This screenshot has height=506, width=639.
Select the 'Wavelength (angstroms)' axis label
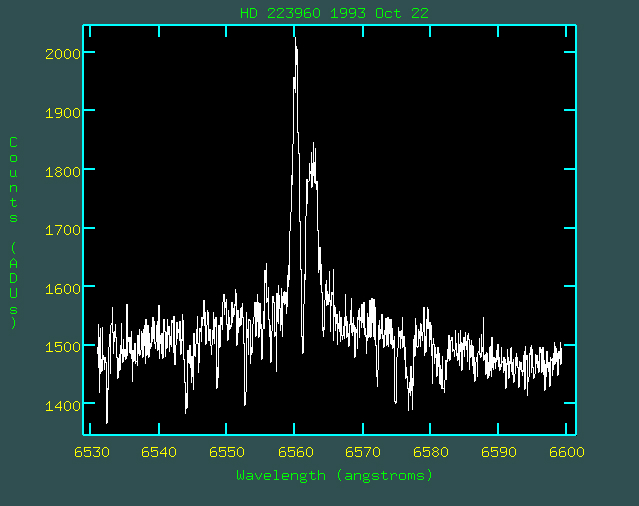[x=334, y=475]
